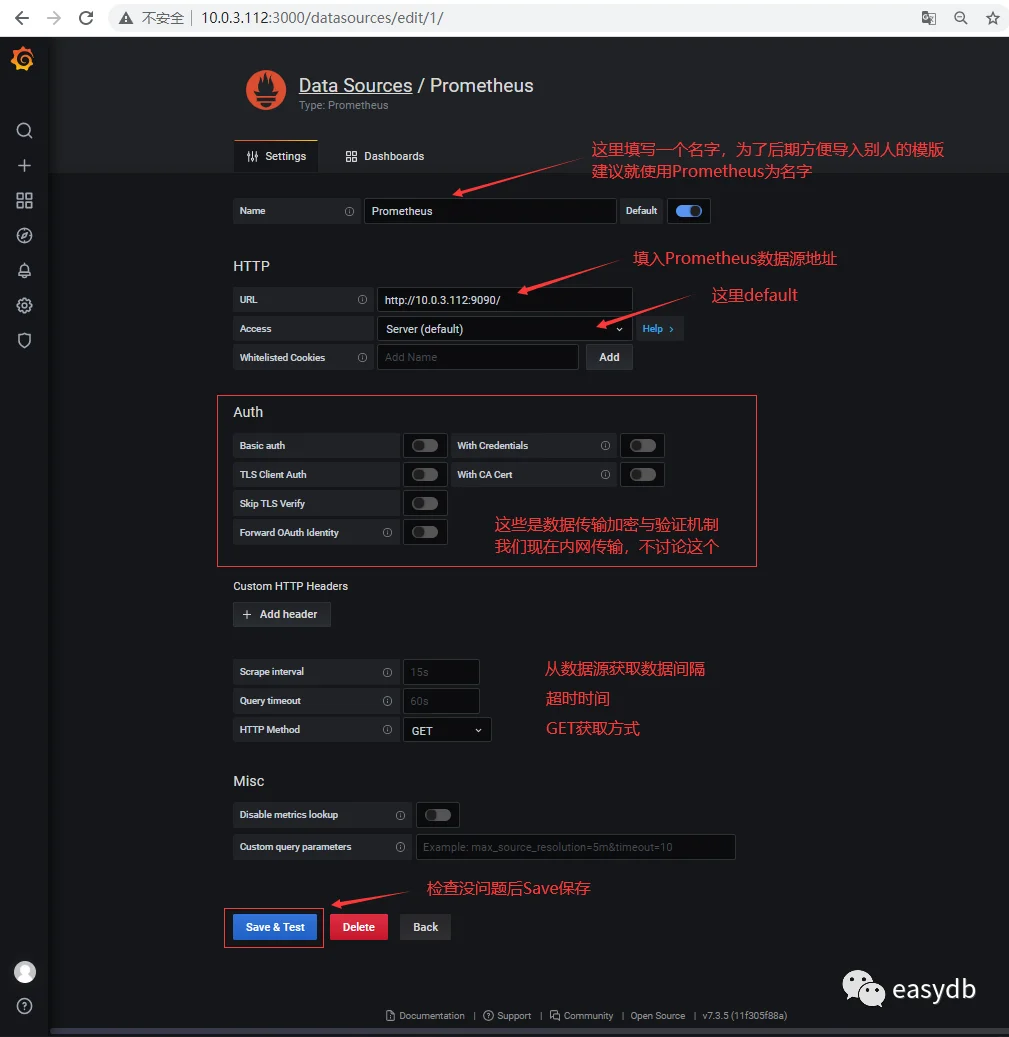Click the browser zoom magnifier icon

coord(961,18)
